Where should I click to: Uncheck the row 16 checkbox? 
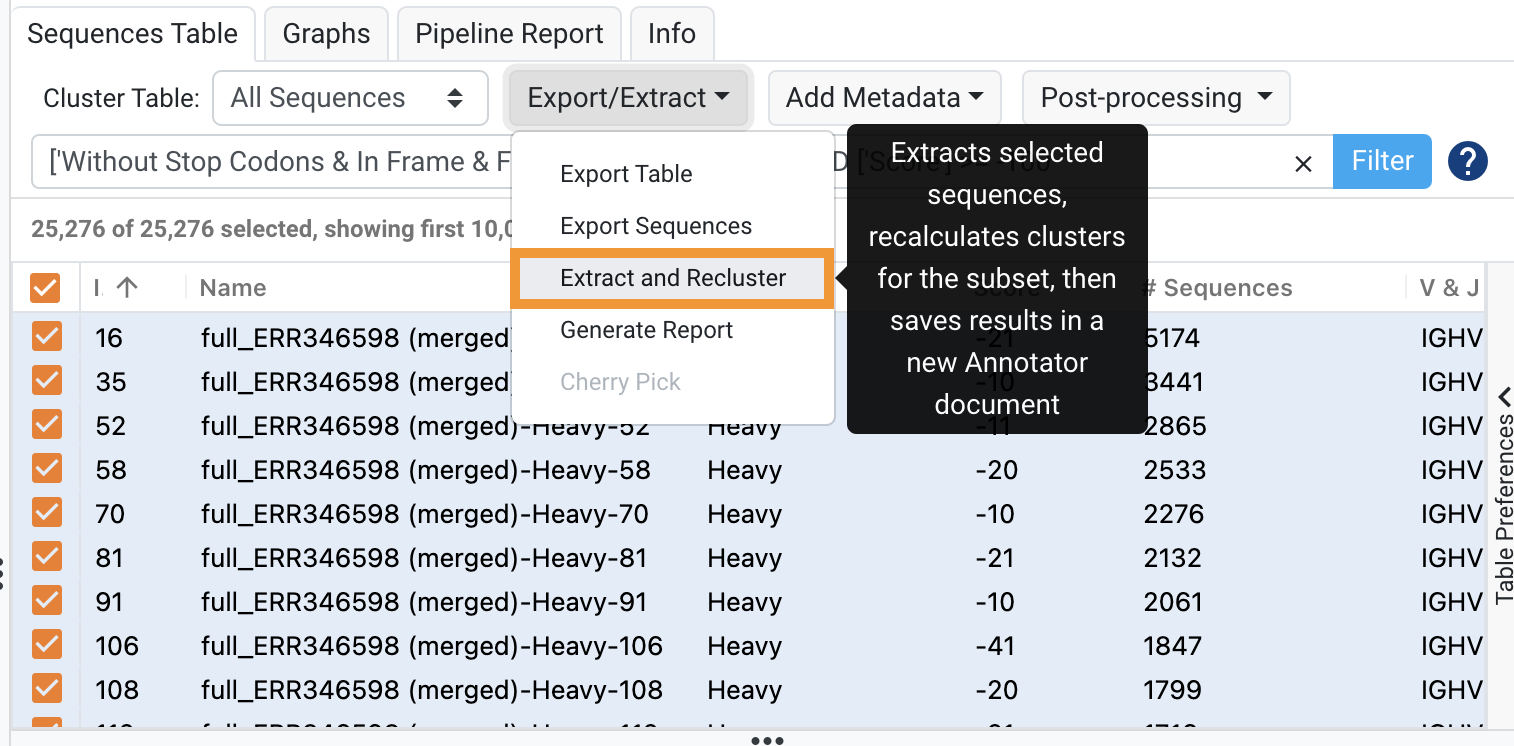click(x=47, y=337)
